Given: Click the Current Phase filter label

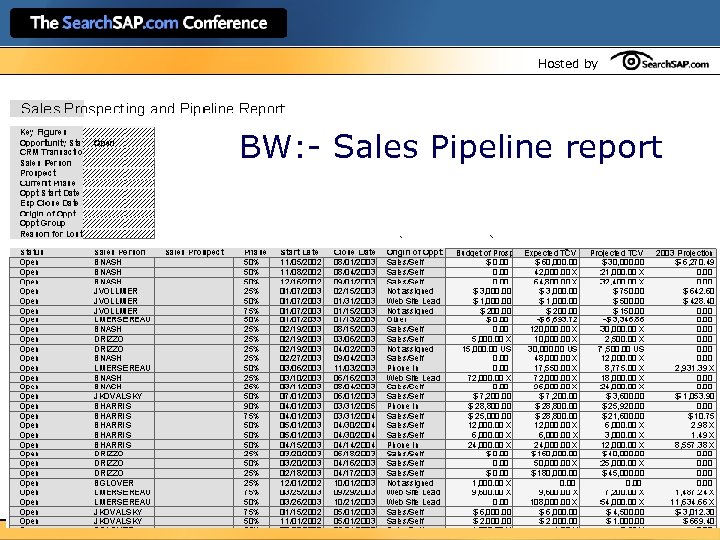Looking at the screenshot, I should [47, 183].
